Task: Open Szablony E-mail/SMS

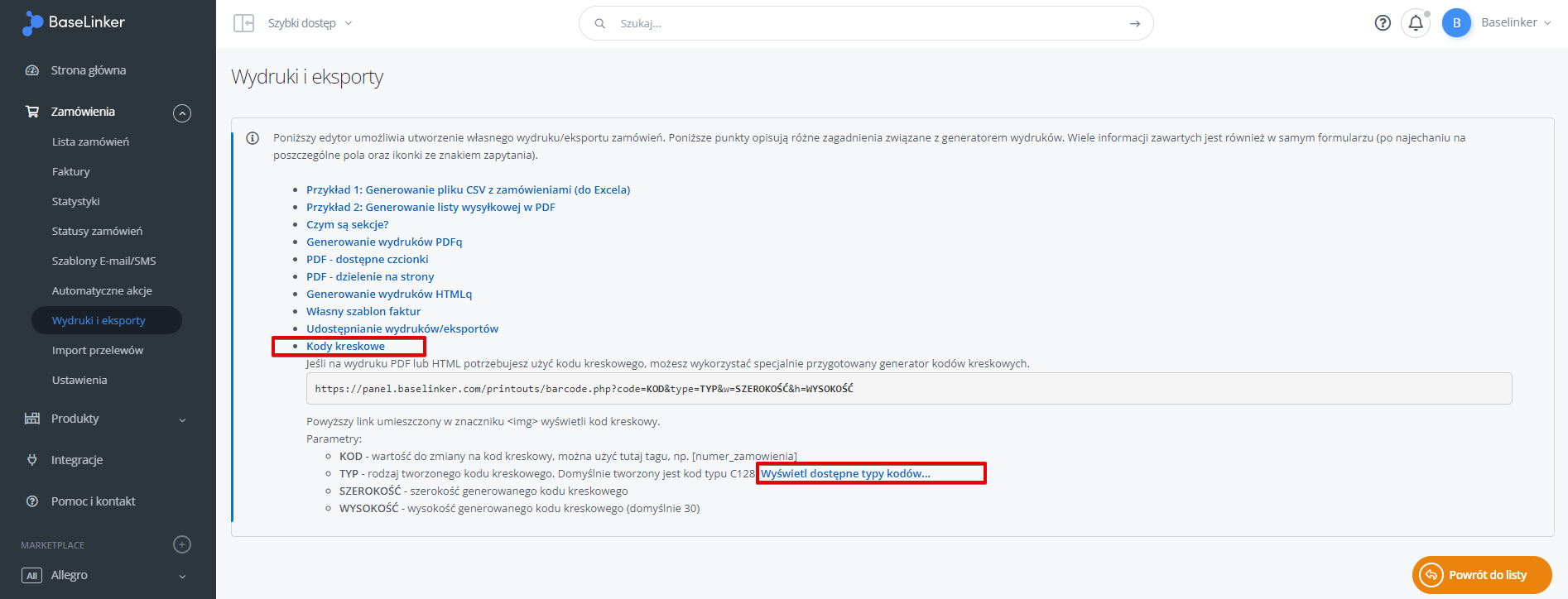Action: pyautogui.click(x=103, y=261)
